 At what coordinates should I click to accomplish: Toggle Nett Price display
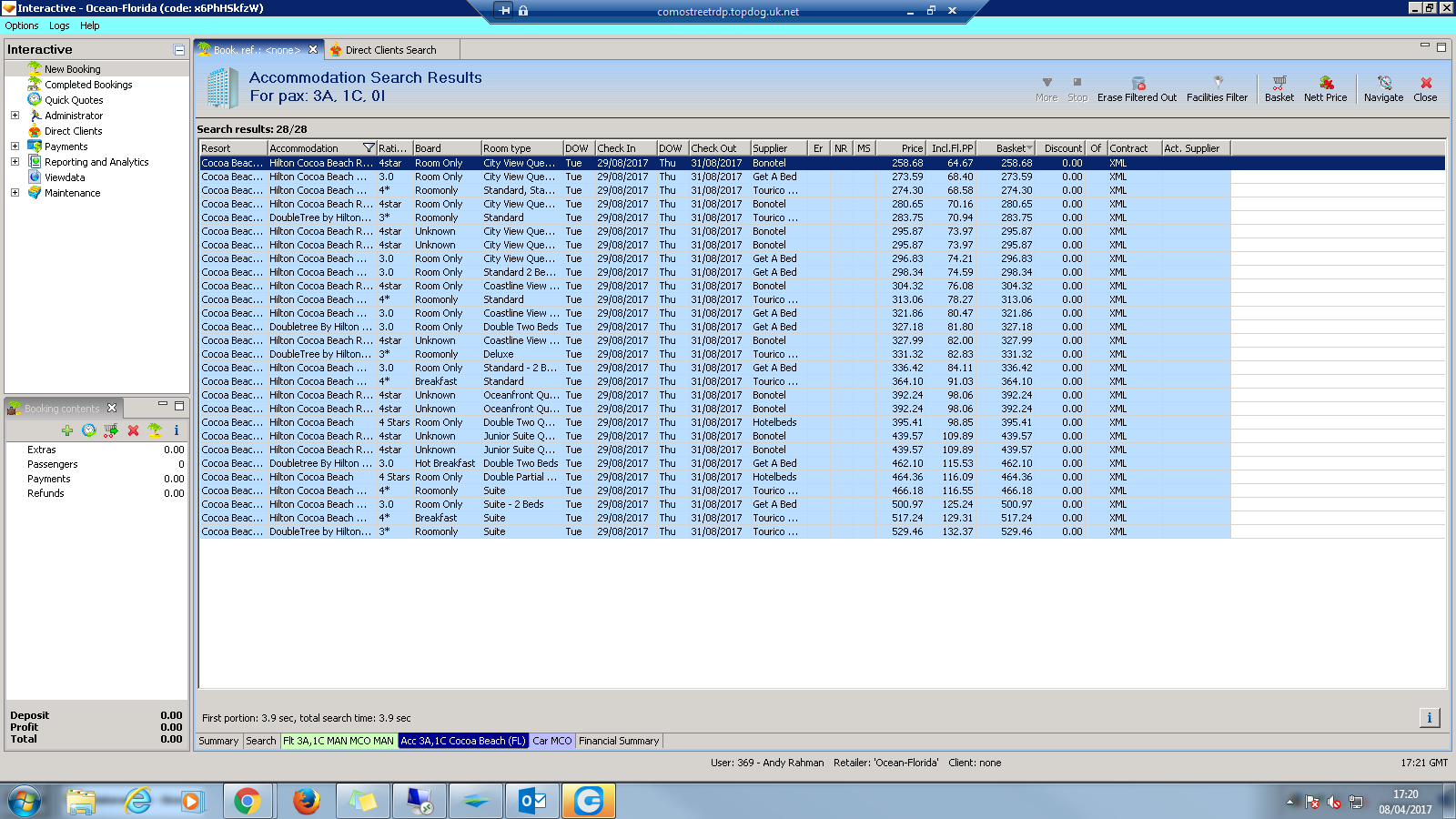pyautogui.click(x=1325, y=88)
